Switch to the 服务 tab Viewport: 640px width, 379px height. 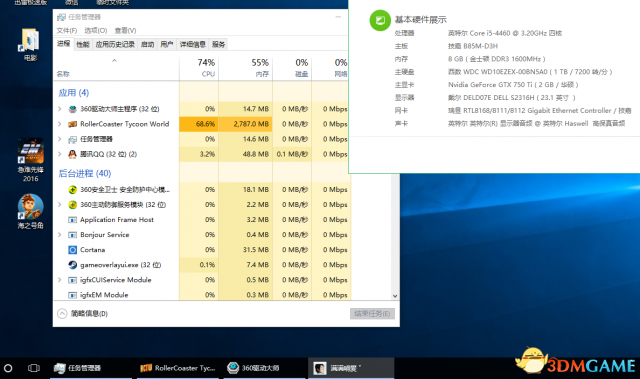click(218, 44)
